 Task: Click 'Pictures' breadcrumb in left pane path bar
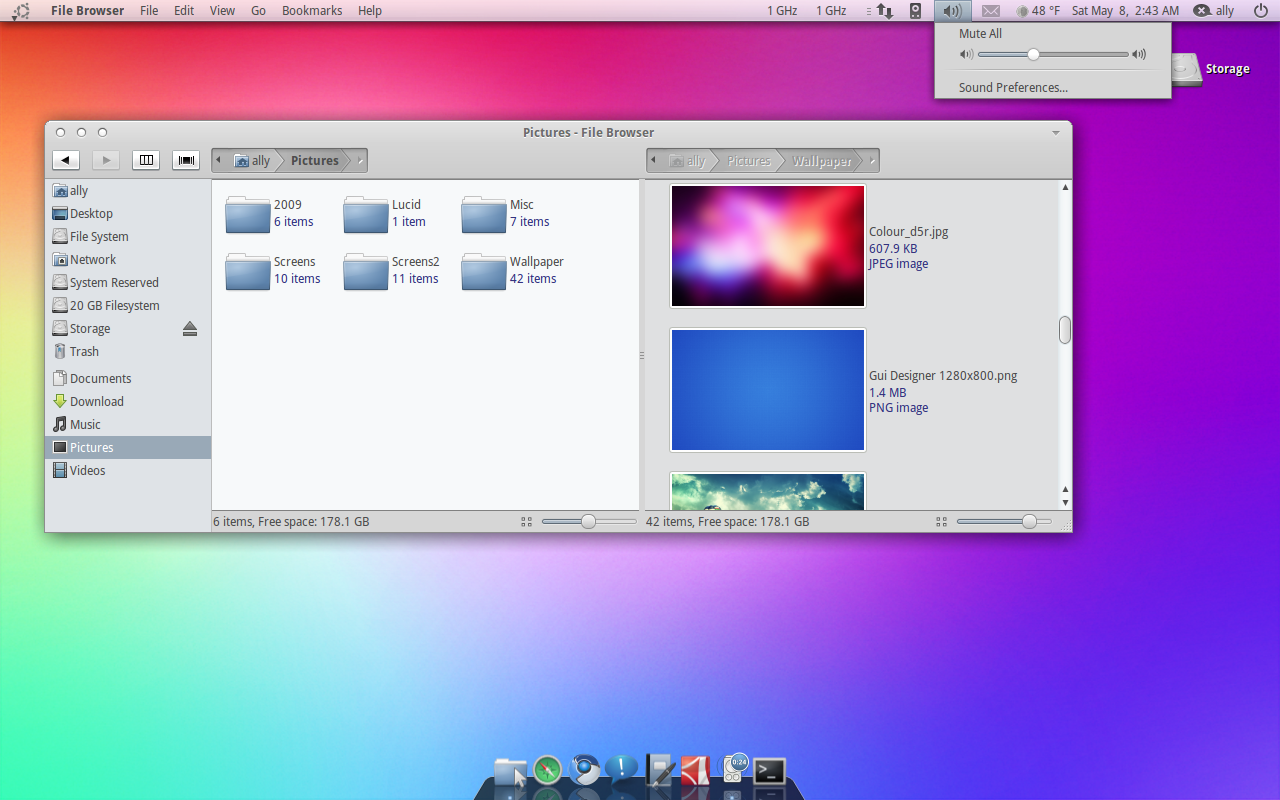315,161
